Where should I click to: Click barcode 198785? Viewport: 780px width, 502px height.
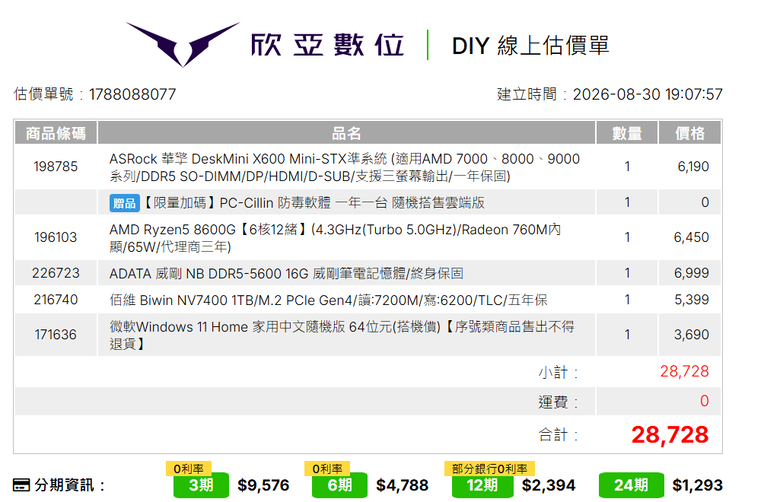click(55, 167)
